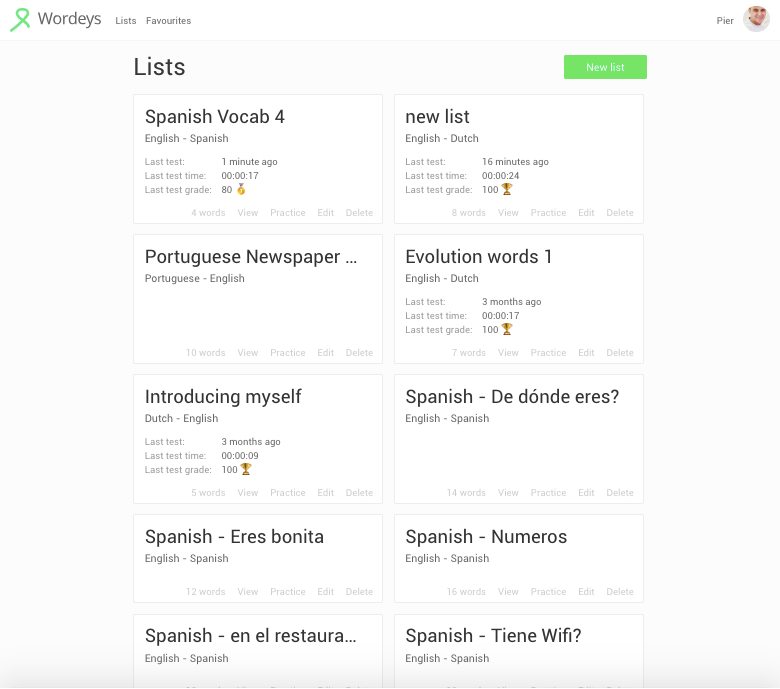Delete the Portuguese Newspaper list
This screenshot has width=780, height=689.
(x=359, y=352)
